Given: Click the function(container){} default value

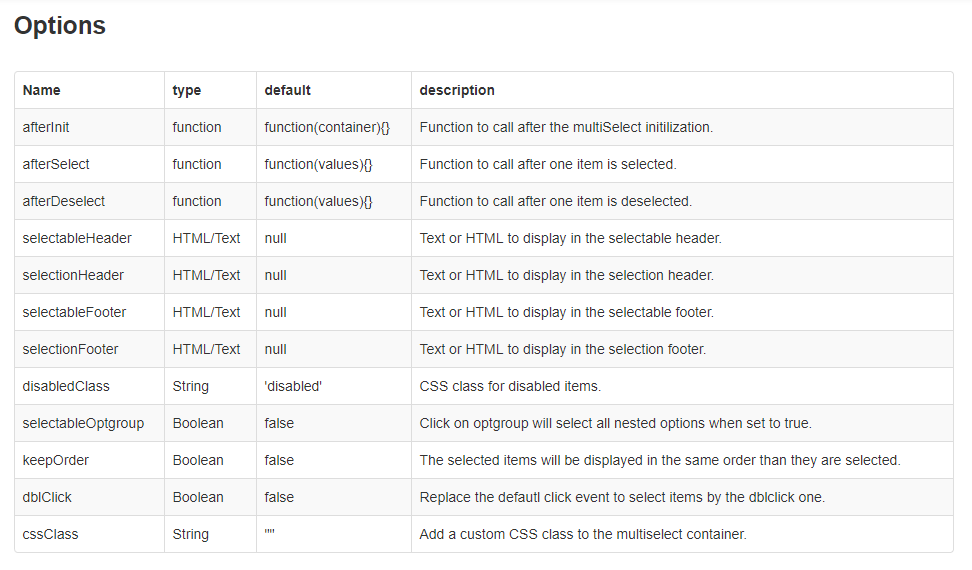Looking at the screenshot, I should click(327, 128).
